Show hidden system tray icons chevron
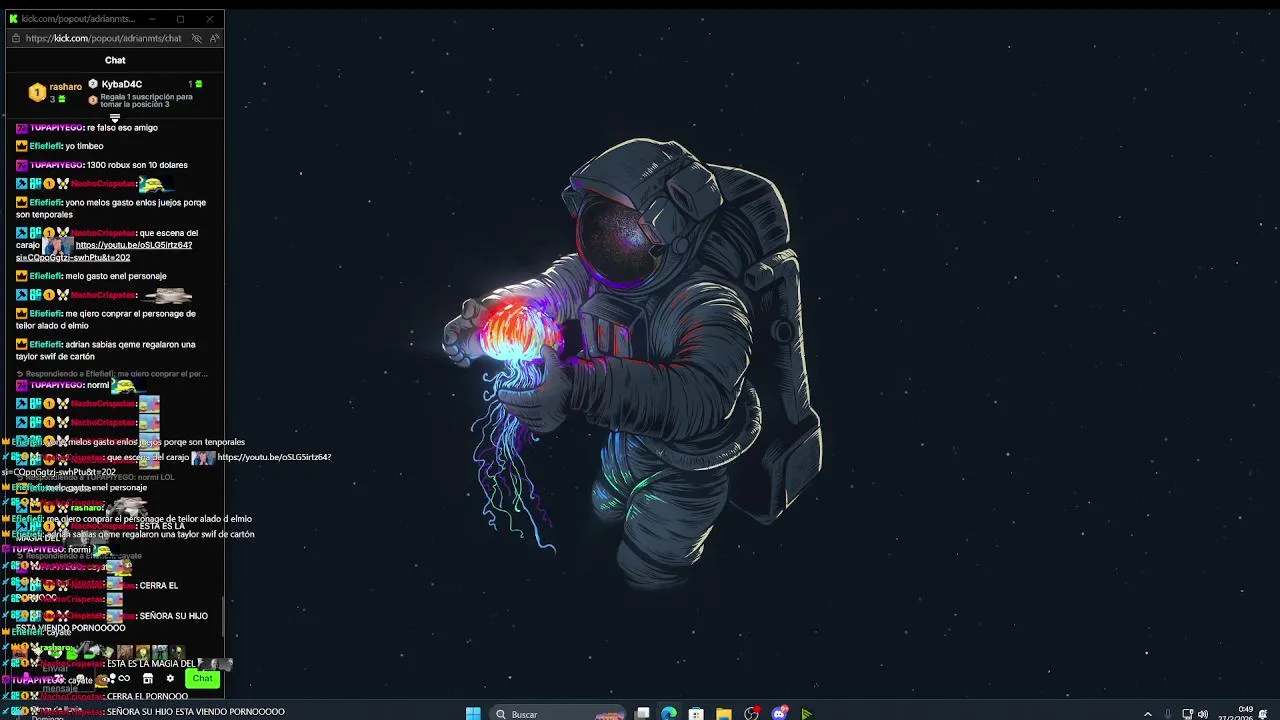This screenshot has width=1280, height=720. point(1147,714)
